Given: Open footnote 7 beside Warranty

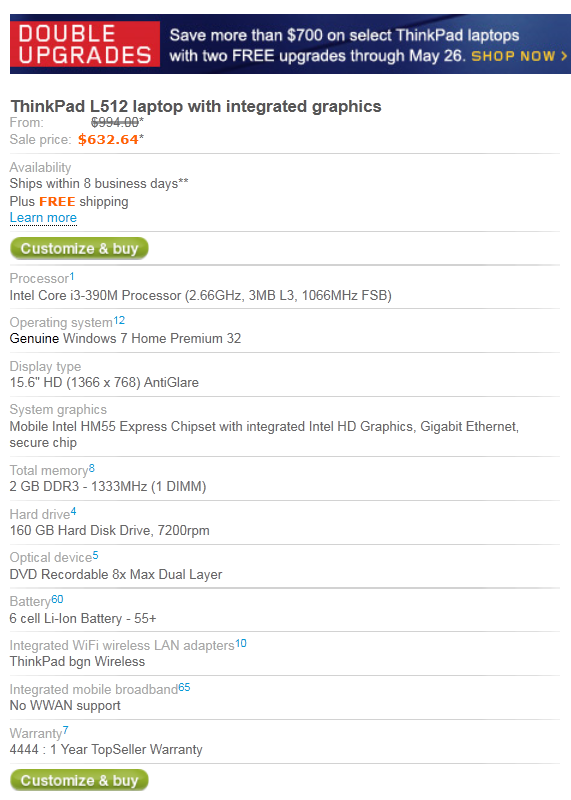Looking at the screenshot, I should pyautogui.click(x=65, y=731).
